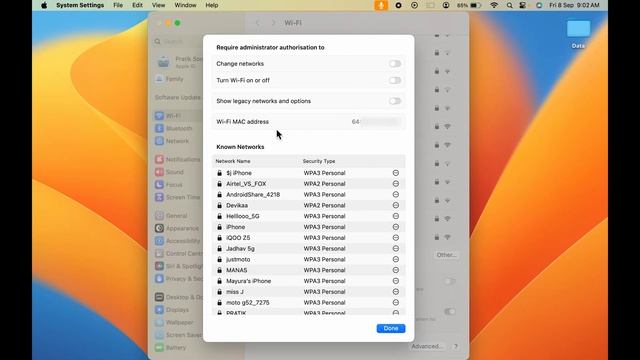The image size is (640, 360).
Task: Enable Show legacy networks and options
Action: pos(395,101)
